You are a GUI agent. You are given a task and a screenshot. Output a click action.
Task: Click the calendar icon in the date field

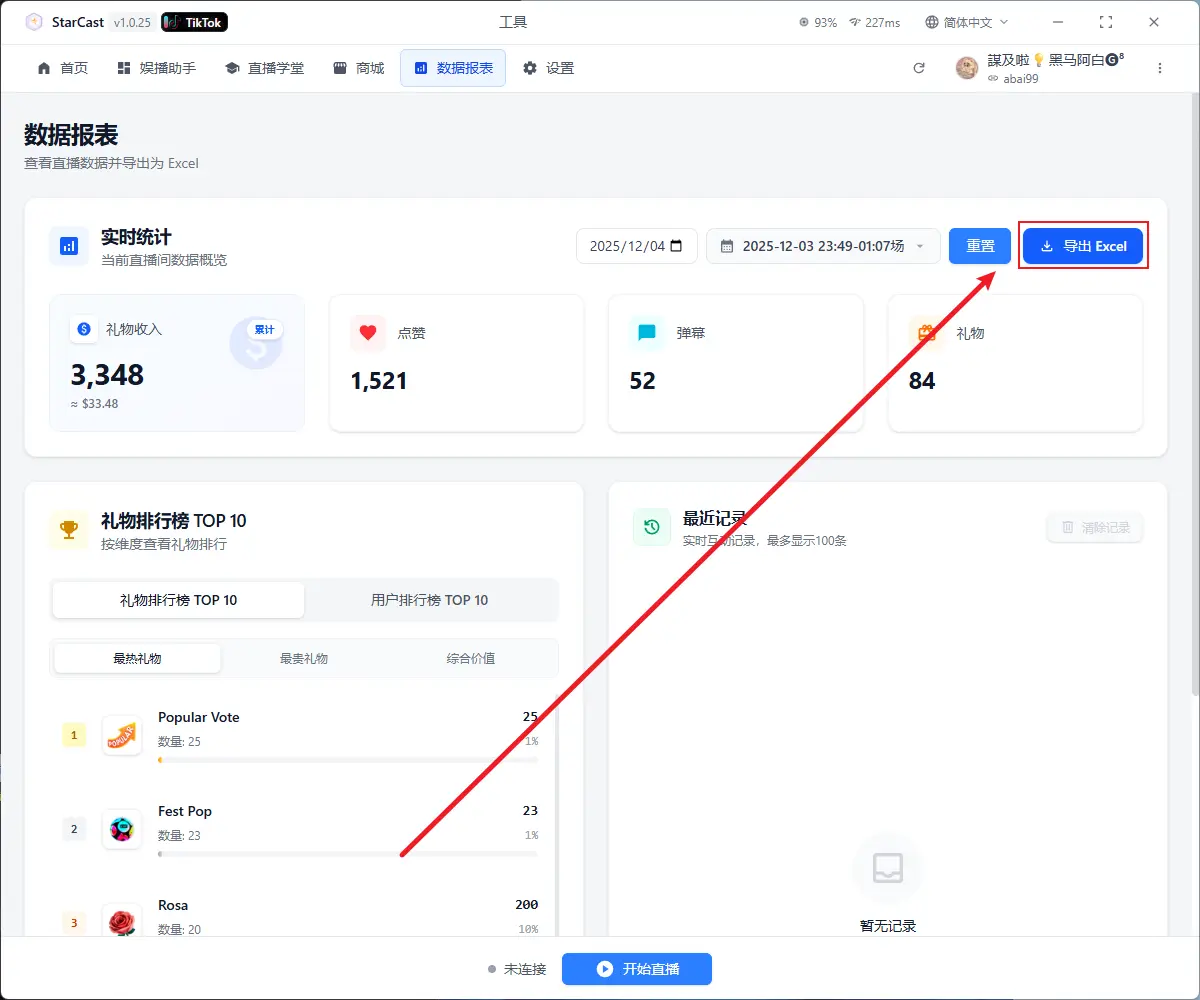676,246
